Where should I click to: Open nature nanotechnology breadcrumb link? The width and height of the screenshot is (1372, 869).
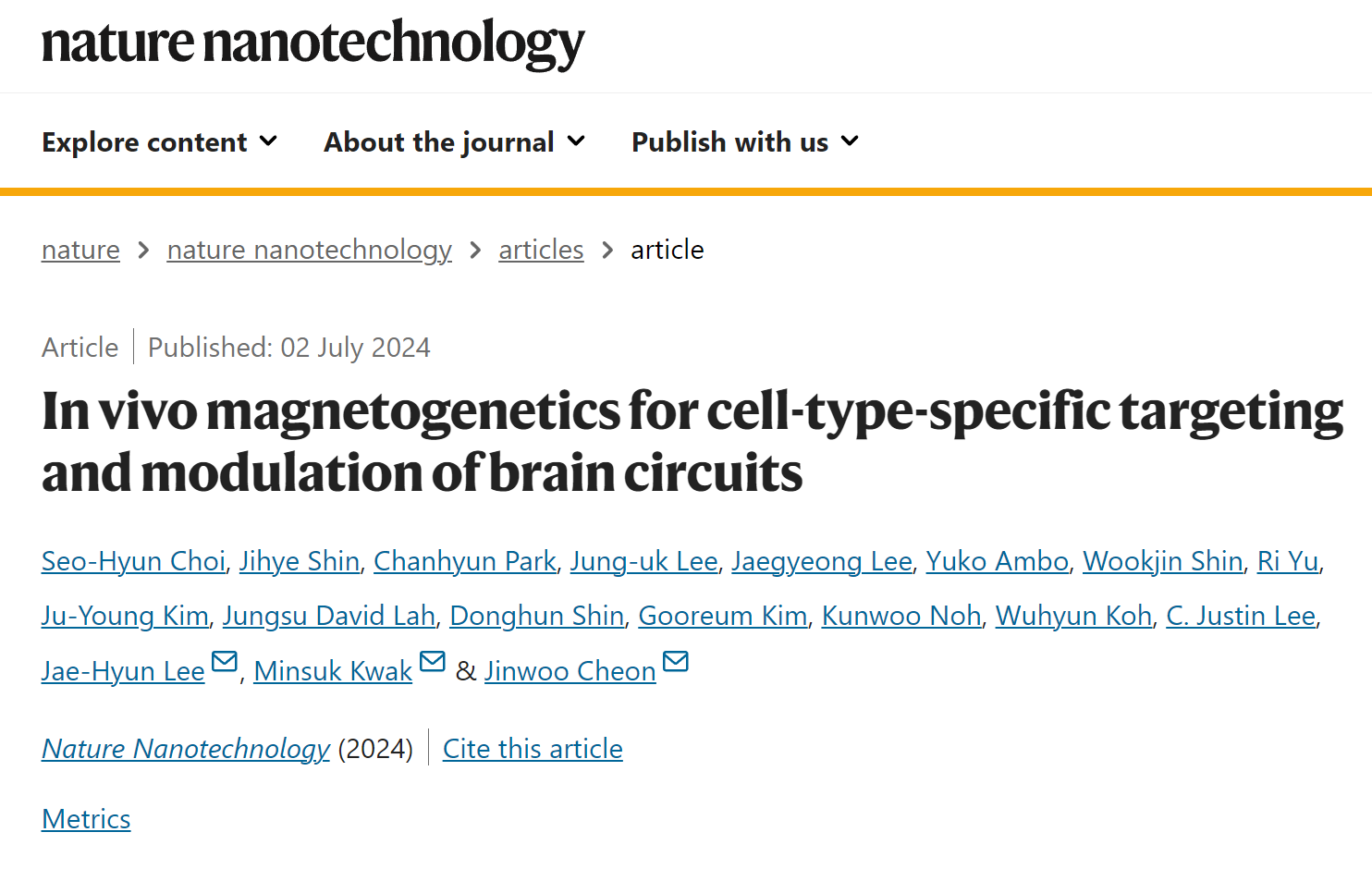pos(309,250)
